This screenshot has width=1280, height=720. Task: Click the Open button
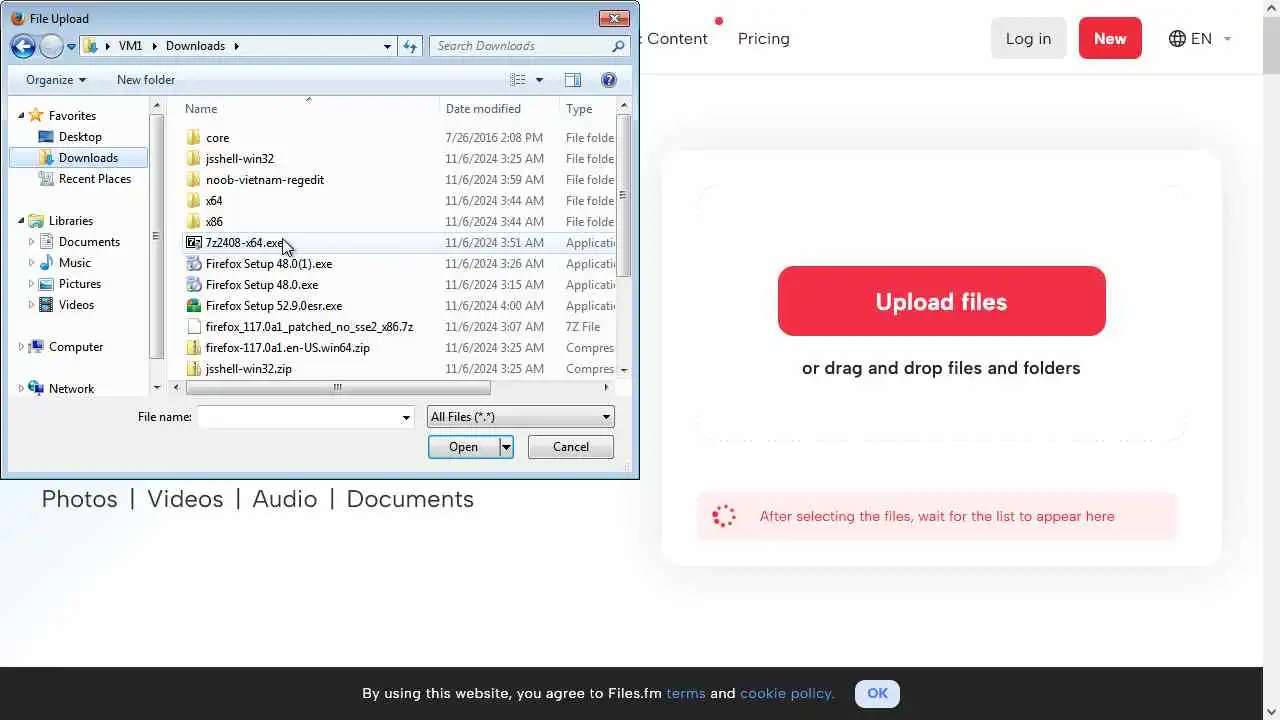tap(463, 447)
